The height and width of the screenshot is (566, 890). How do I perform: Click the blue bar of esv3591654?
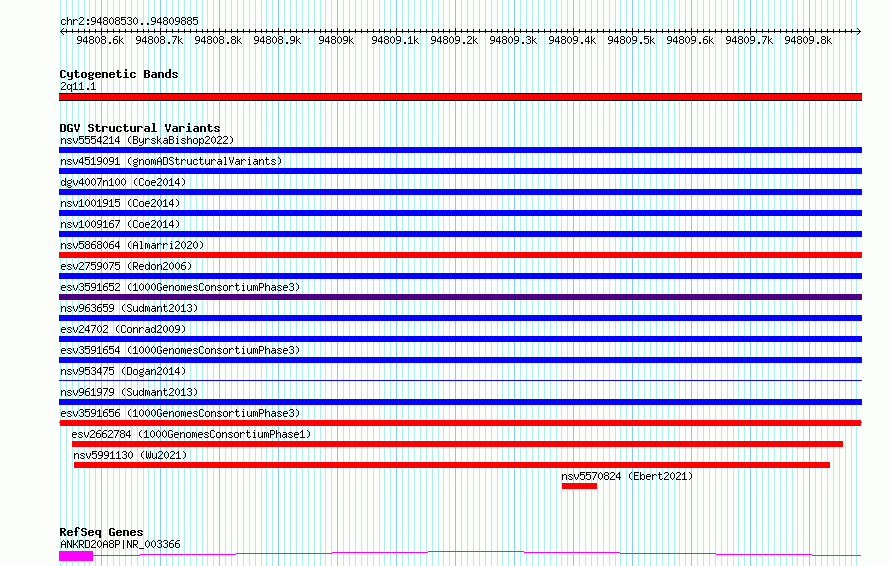tap(460, 360)
